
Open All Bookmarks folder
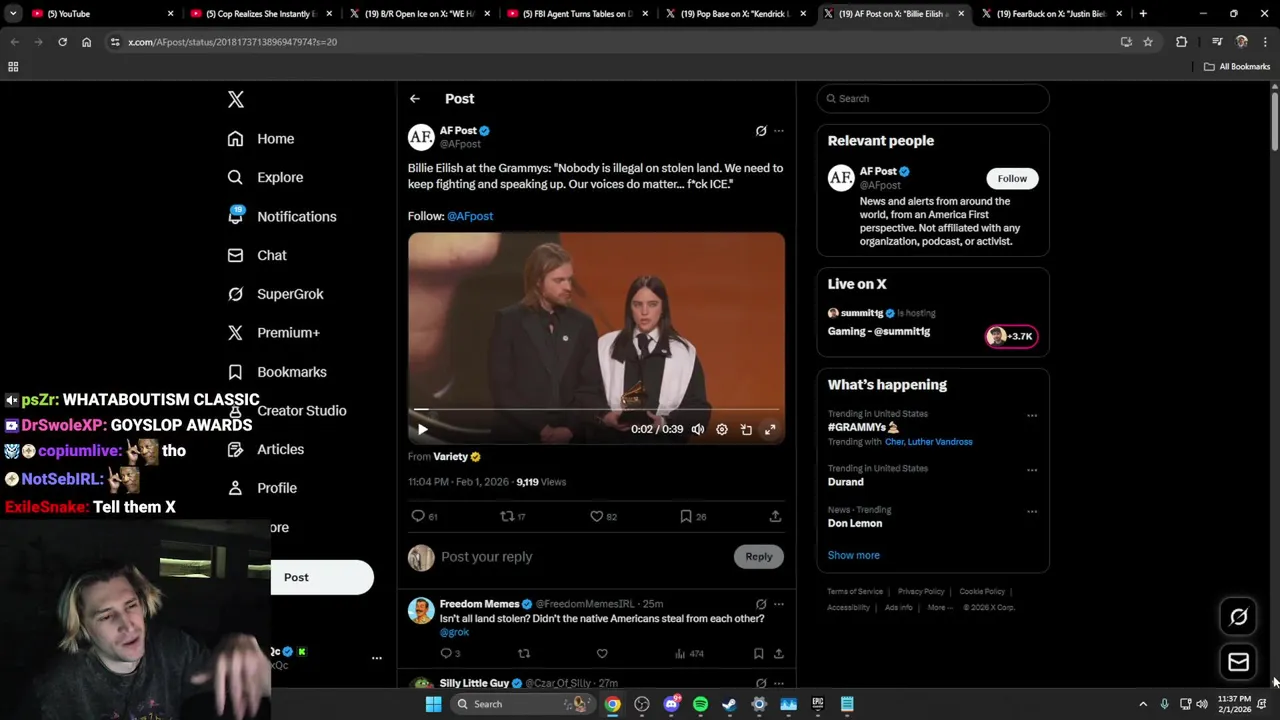click(1237, 67)
